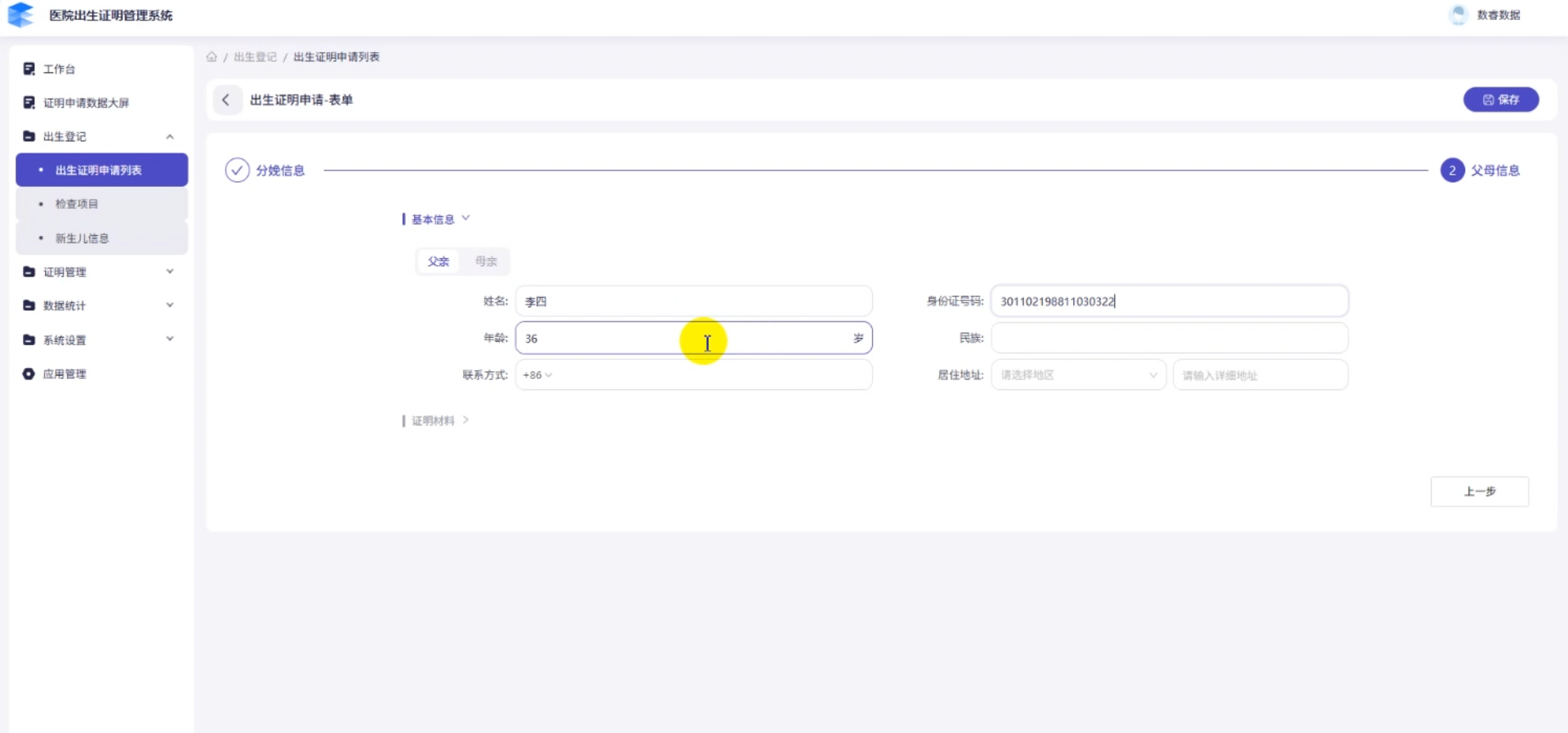Open 证明申请数据大屏 from sidebar

(86, 103)
